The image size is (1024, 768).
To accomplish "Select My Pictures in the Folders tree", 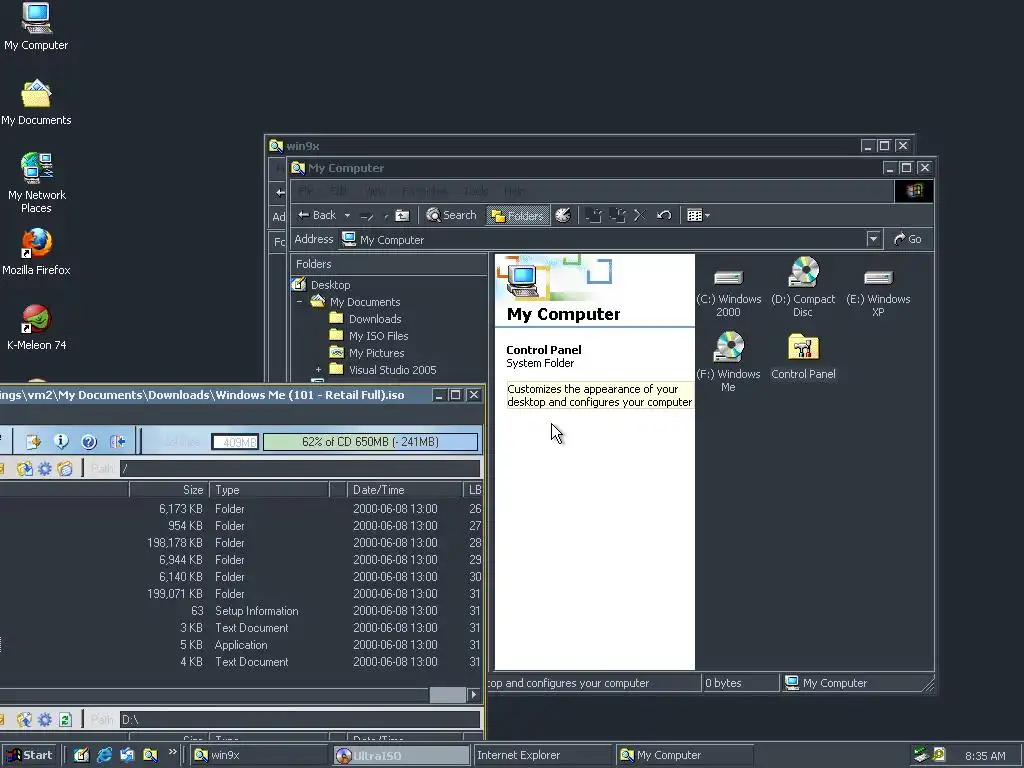I will click(376, 353).
